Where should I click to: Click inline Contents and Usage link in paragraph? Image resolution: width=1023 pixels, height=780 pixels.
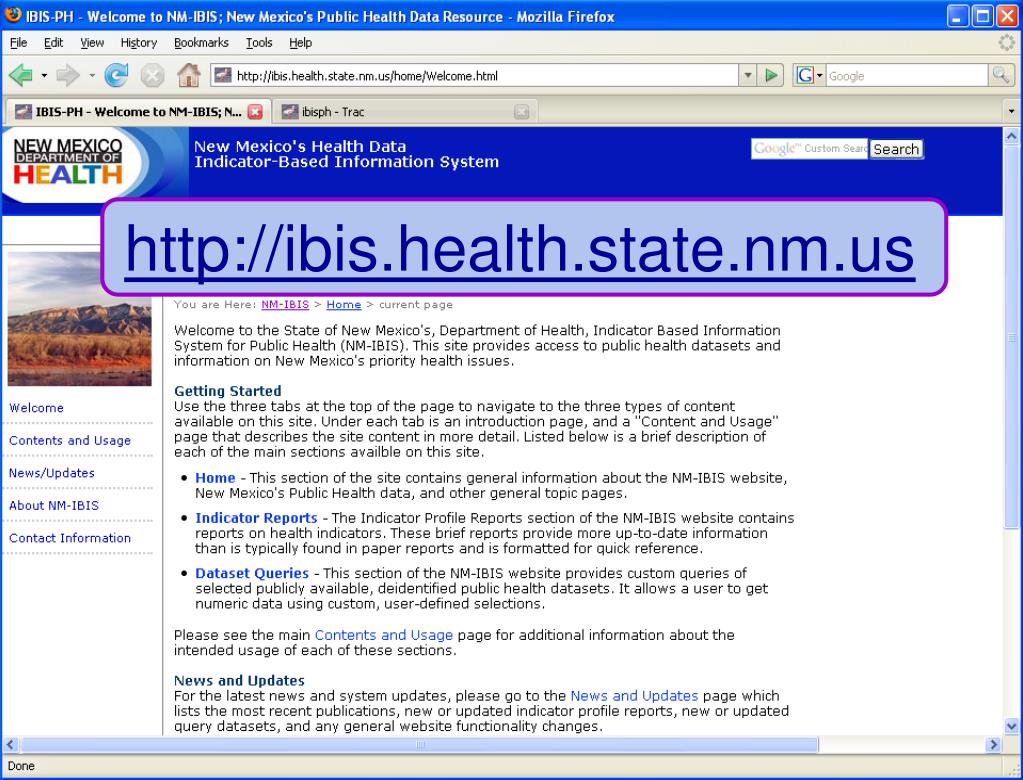[x=384, y=635]
